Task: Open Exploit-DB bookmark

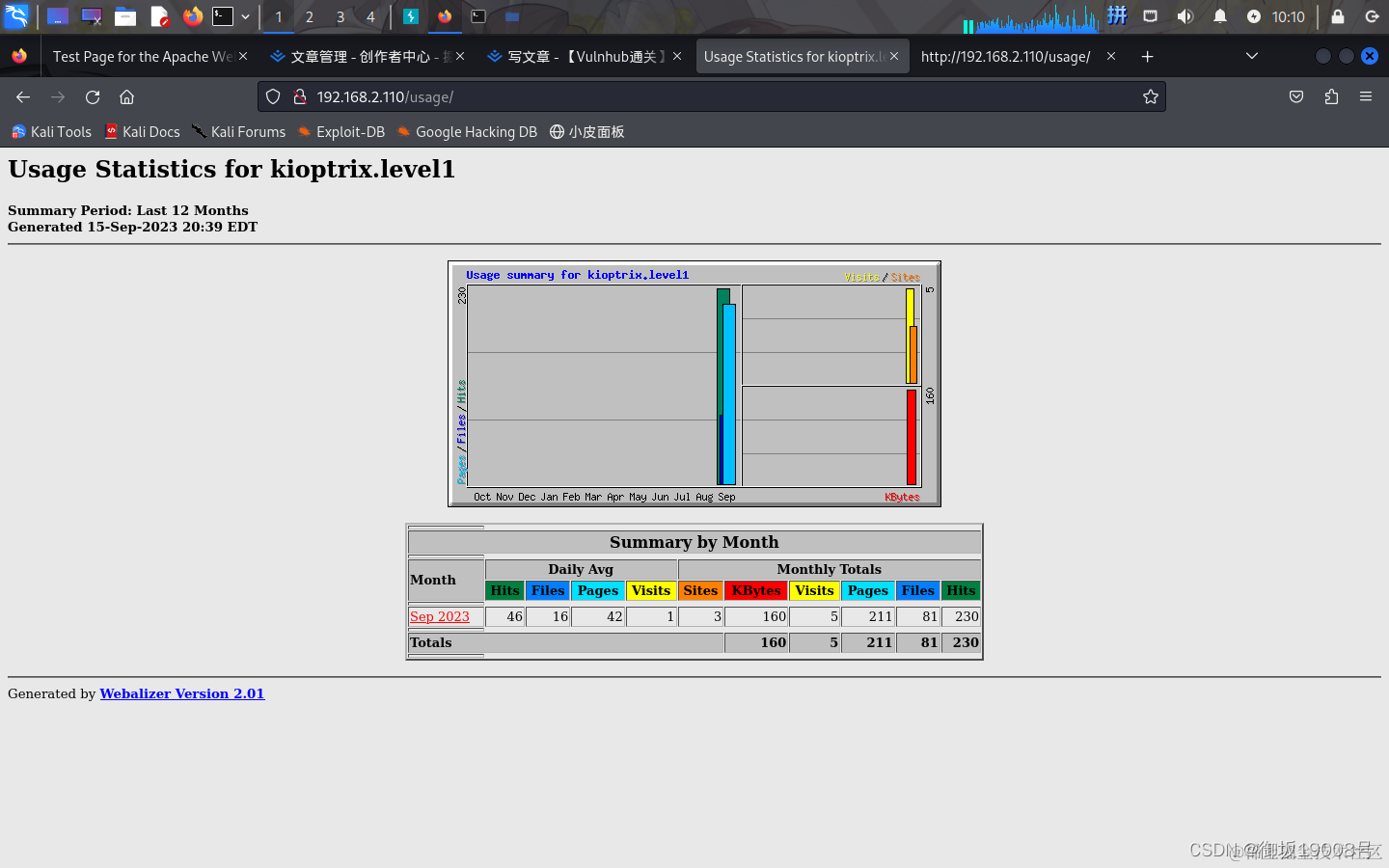Action: coord(341,132)
